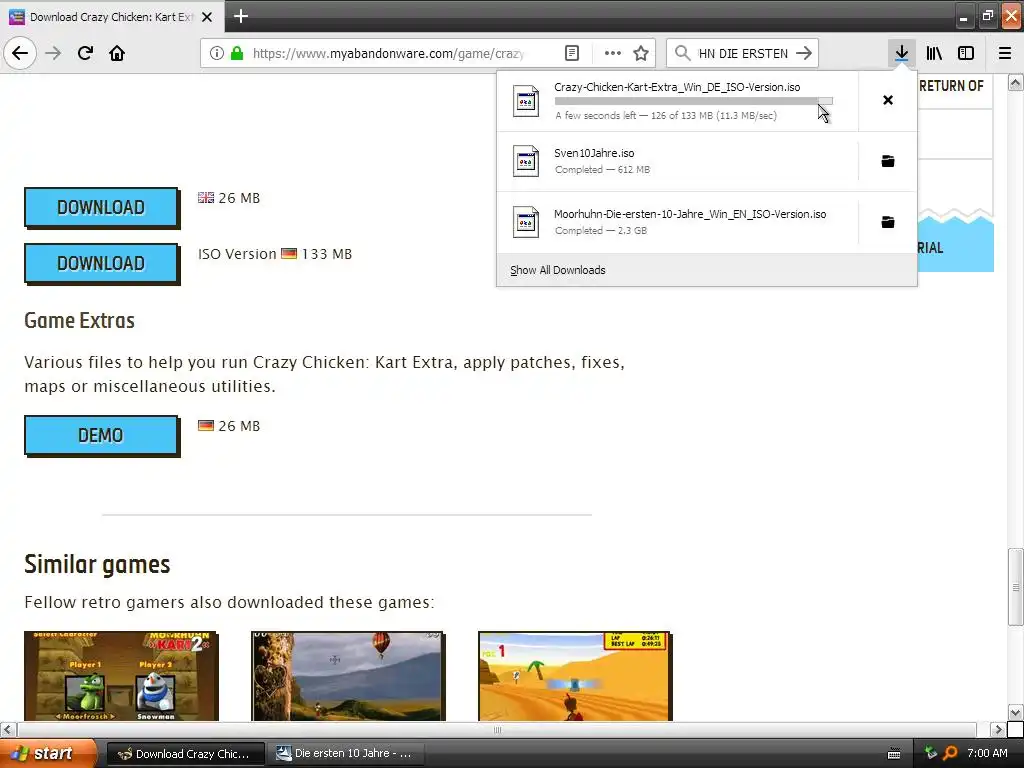The image size is (1024, 768).
Task: Click the keyboard icon on the taskbar
Action: (x=894, y=754)
